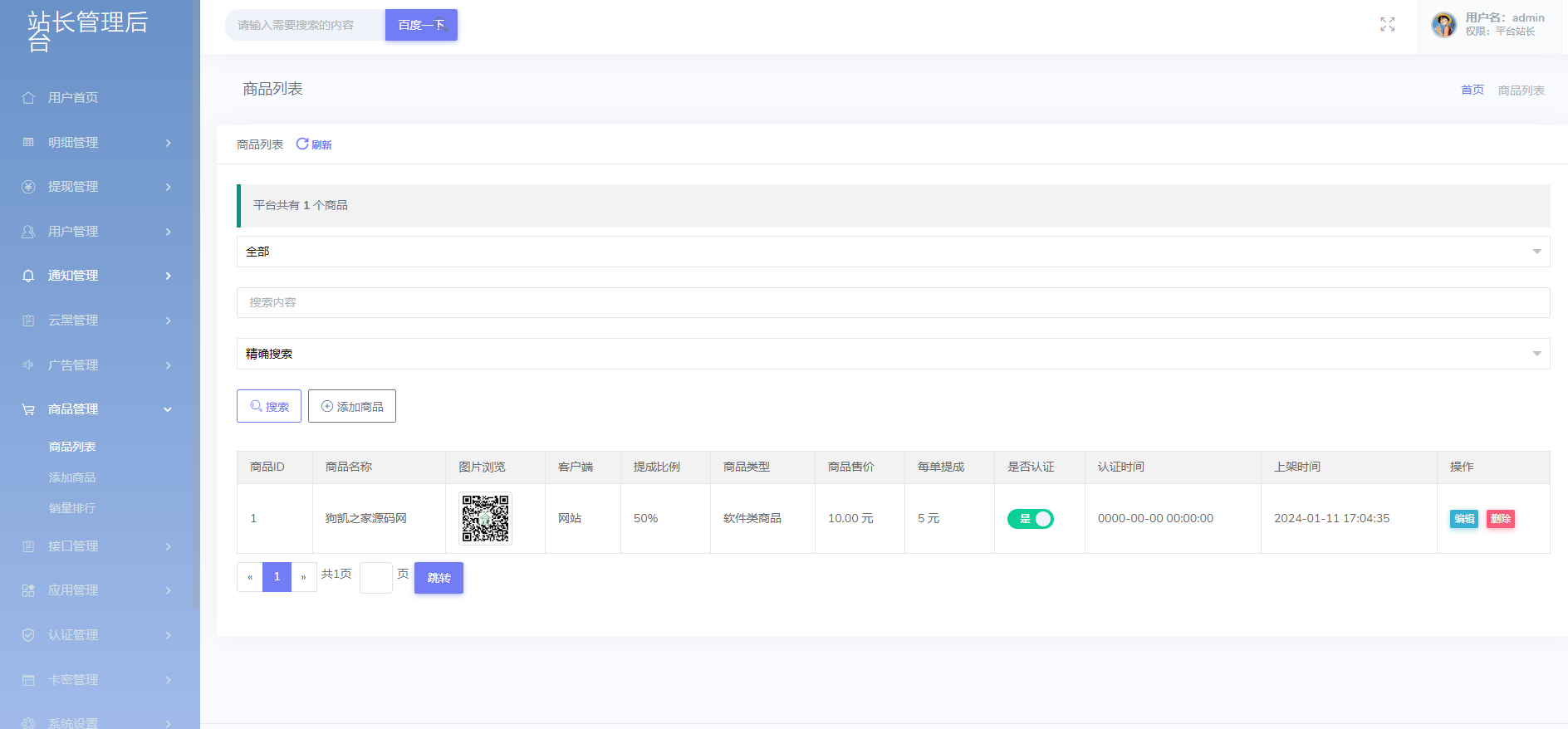Click the fullscreen toggle icon in header

point(1387,25)
